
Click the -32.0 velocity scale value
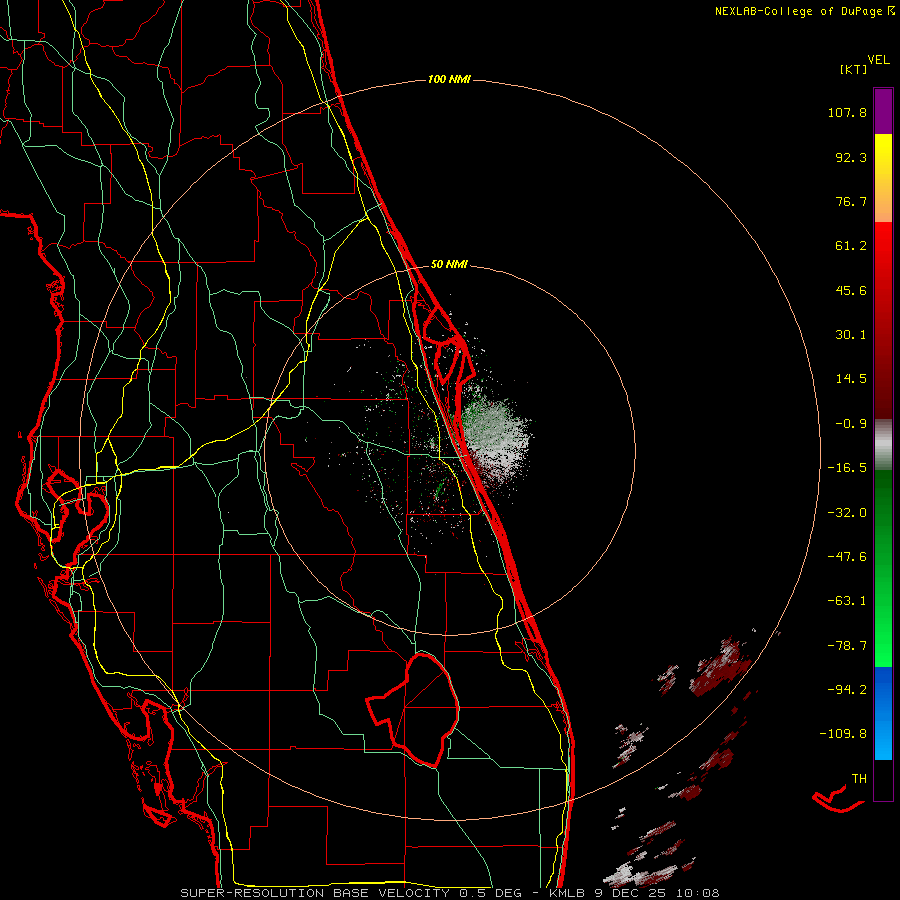click(x=847, y=513)
